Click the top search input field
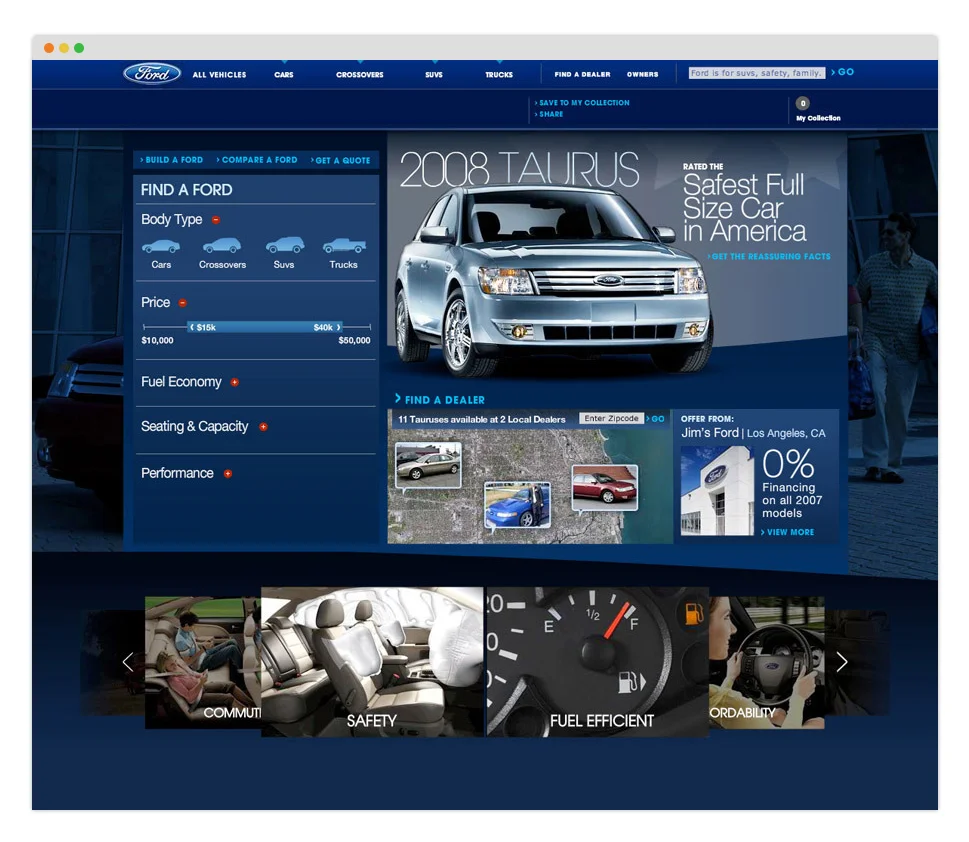The image size is (969, 842). [x=756, y=73]
